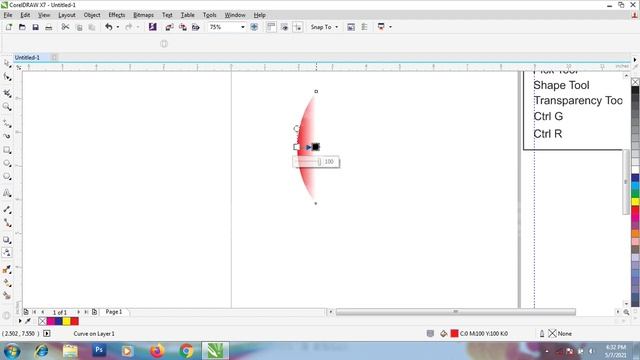Toggle Show Grid button
The height and width of the screenshot is (360, 640).
click(284, 27)
